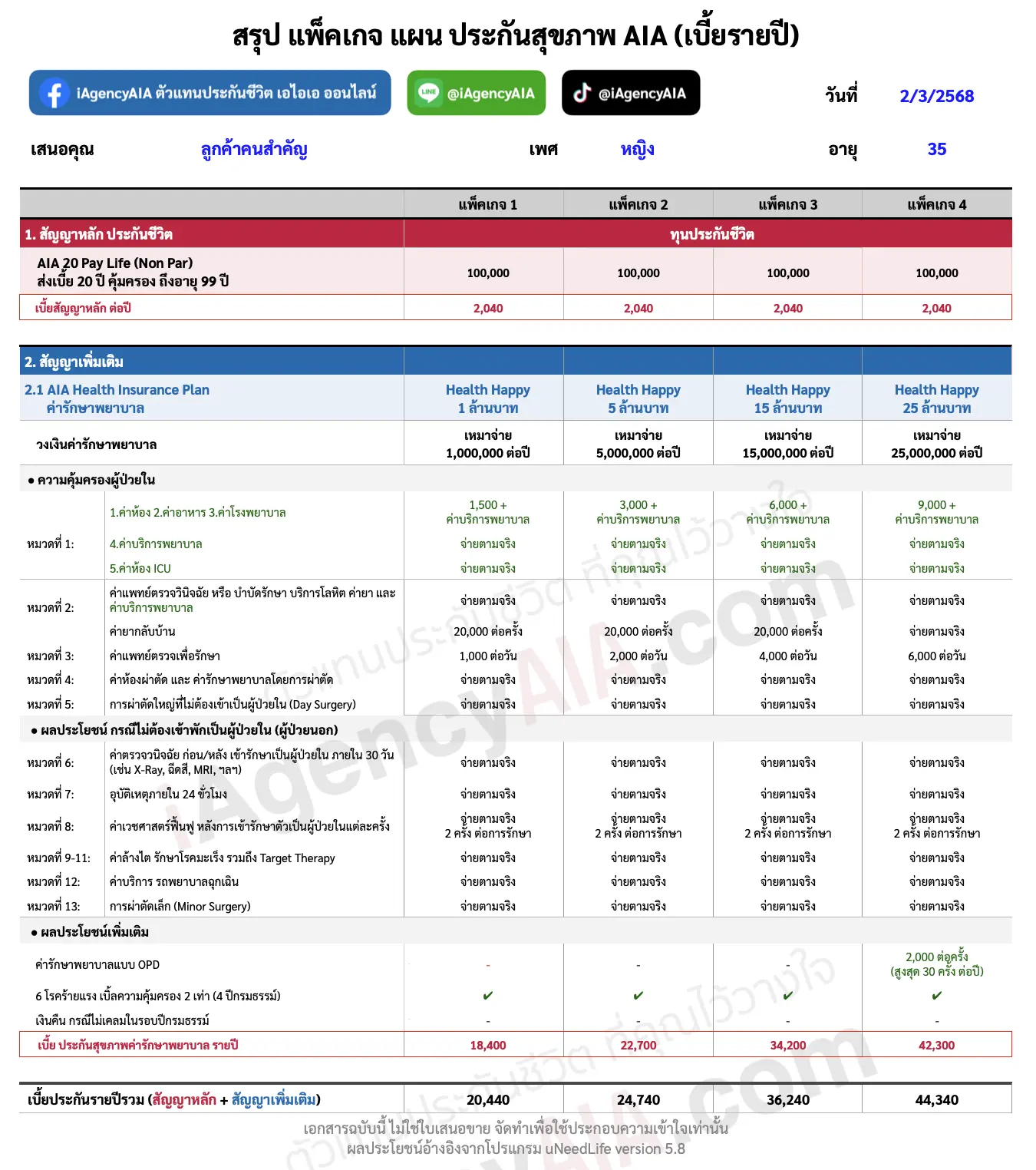Click the black TikTok @iAgencyAIA badge
Viewport: 1036px width, 1170px height.
pos(631,93)
